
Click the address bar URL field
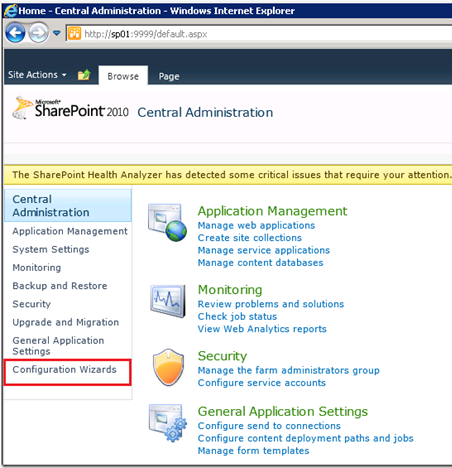[x=259, y=34]
